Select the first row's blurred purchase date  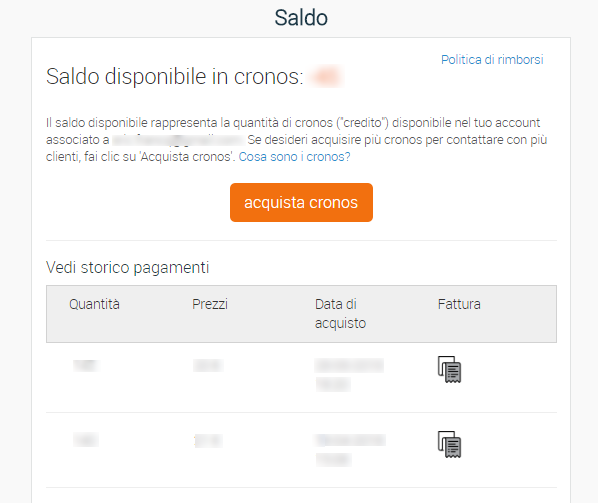pos(349,374)
